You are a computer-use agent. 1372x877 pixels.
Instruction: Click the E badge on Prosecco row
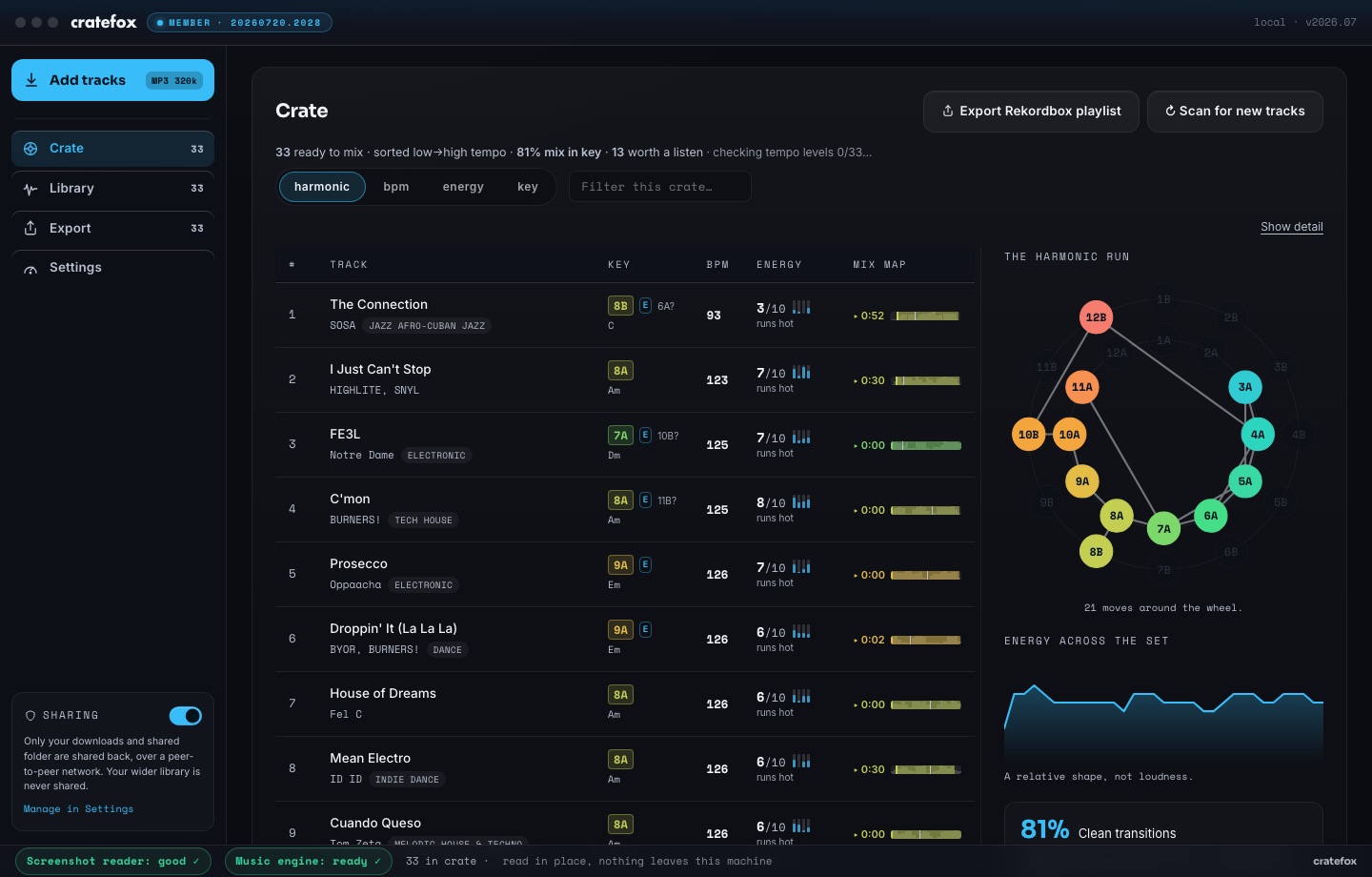645,565
